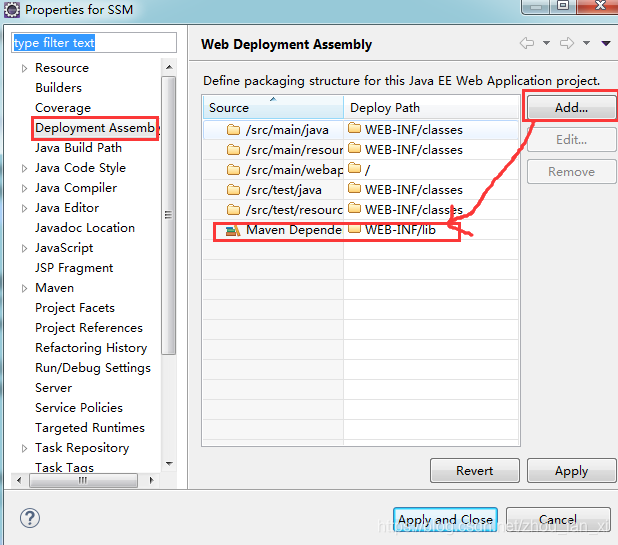Expand the Resource tree node
The image size is (618, 545).
[x=24, y=68]
